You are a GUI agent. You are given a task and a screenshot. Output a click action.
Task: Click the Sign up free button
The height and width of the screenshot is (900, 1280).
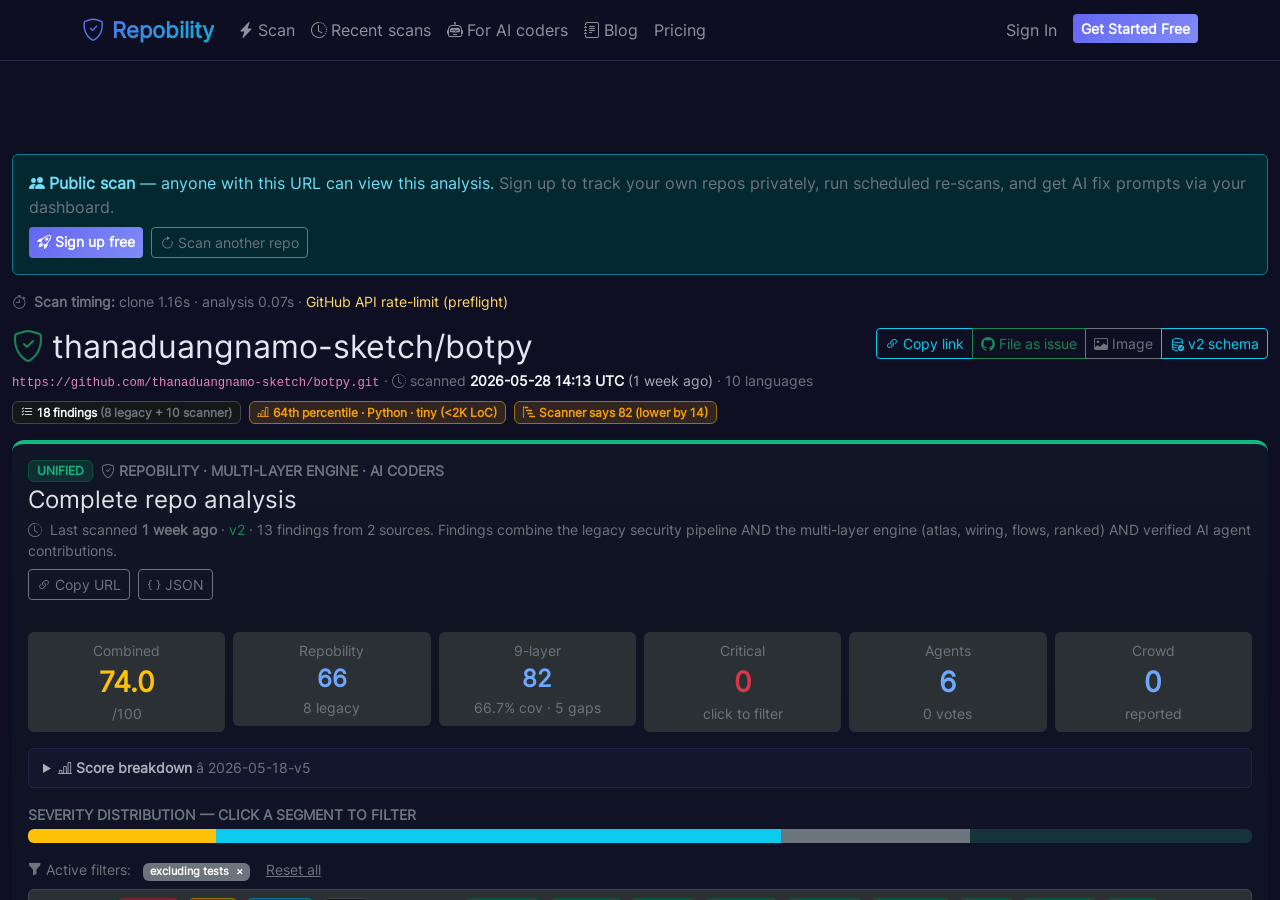tap(86, 242)
